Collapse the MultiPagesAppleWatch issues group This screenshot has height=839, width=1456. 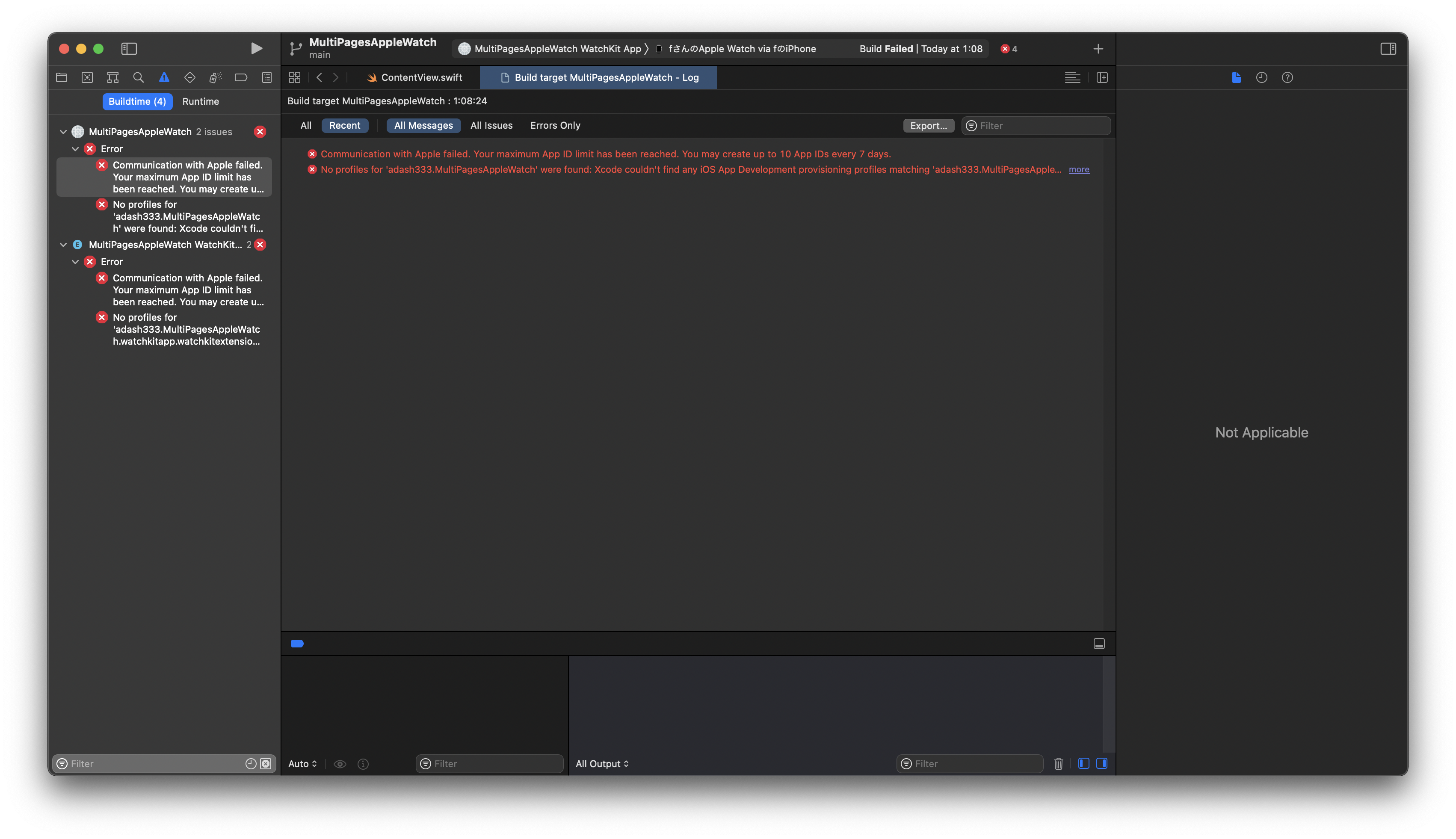point(63,132)
